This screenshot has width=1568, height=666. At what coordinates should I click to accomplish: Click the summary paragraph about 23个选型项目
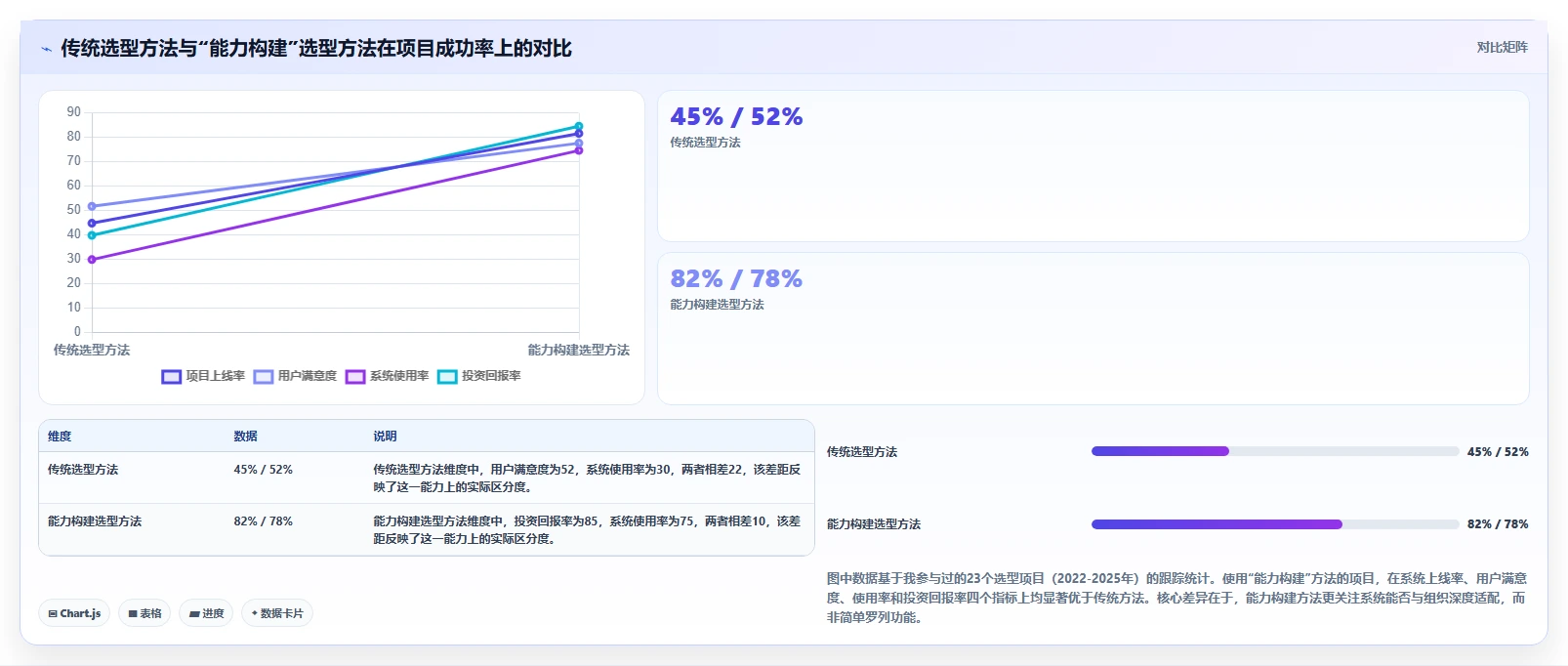pyautogui.click(x=1176, y=598)
